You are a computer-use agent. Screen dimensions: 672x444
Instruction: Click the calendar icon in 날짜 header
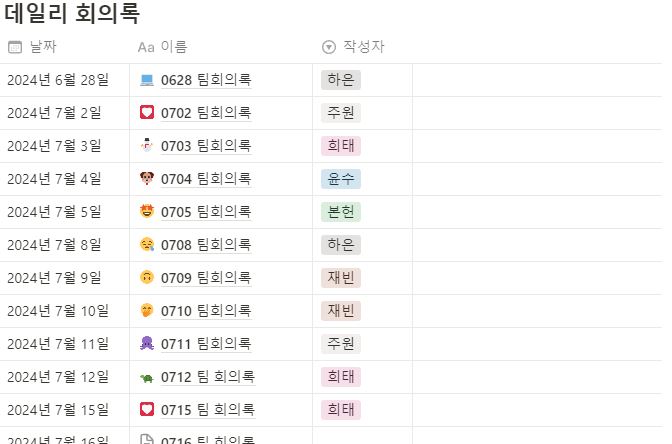tap(15, 47)
